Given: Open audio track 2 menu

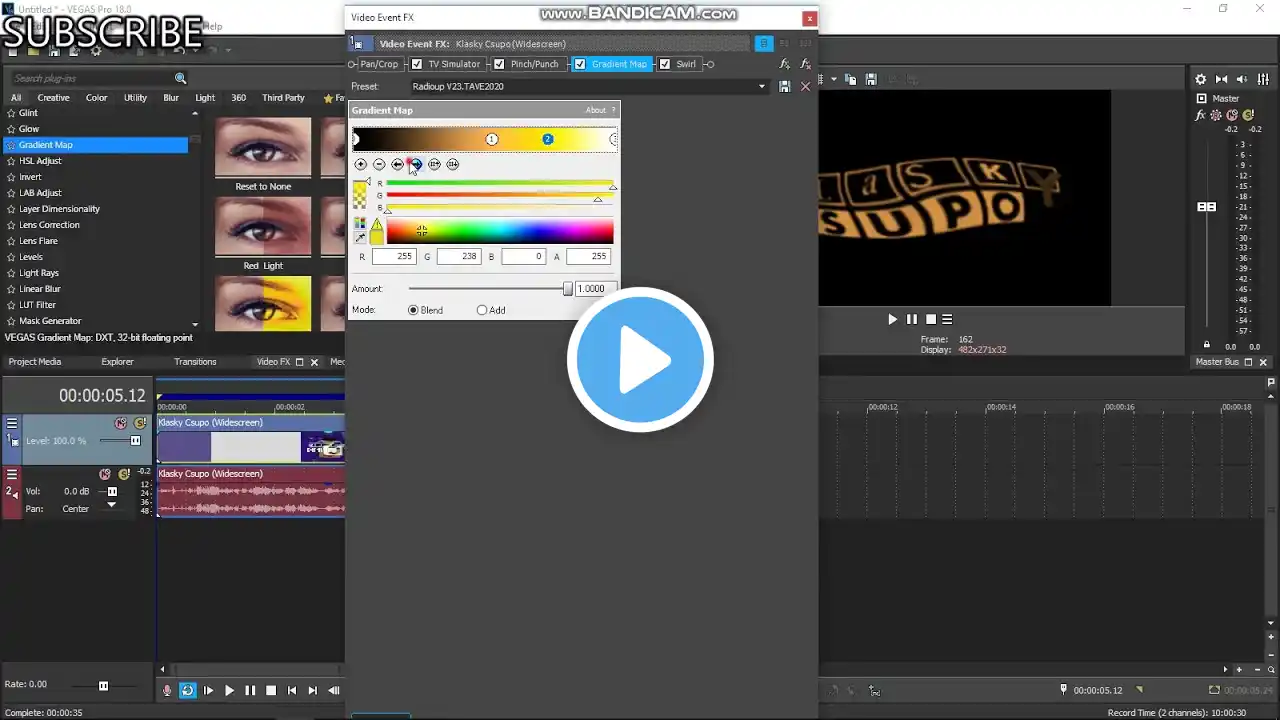Looking at the screenshot, I should (12, 474).
